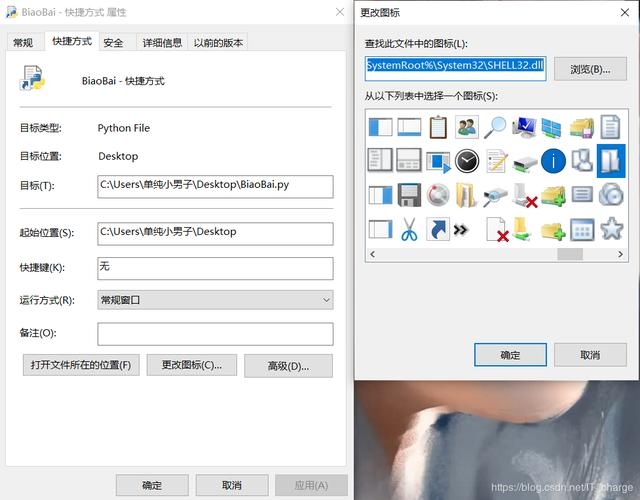Click the 更改图标(C)... button
The width and height of the screenshot is (640, 500).
tap(192, 365)
